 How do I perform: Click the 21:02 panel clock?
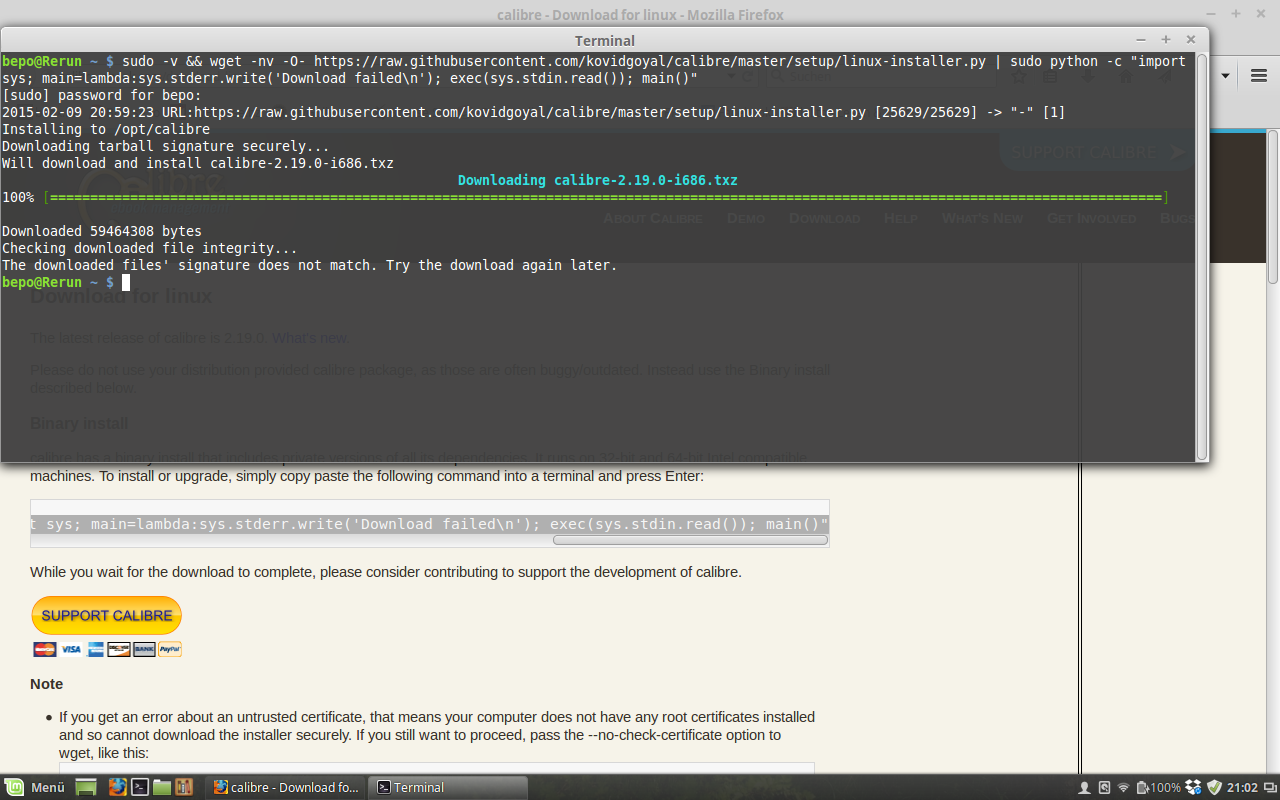(x=1242, y=788)
